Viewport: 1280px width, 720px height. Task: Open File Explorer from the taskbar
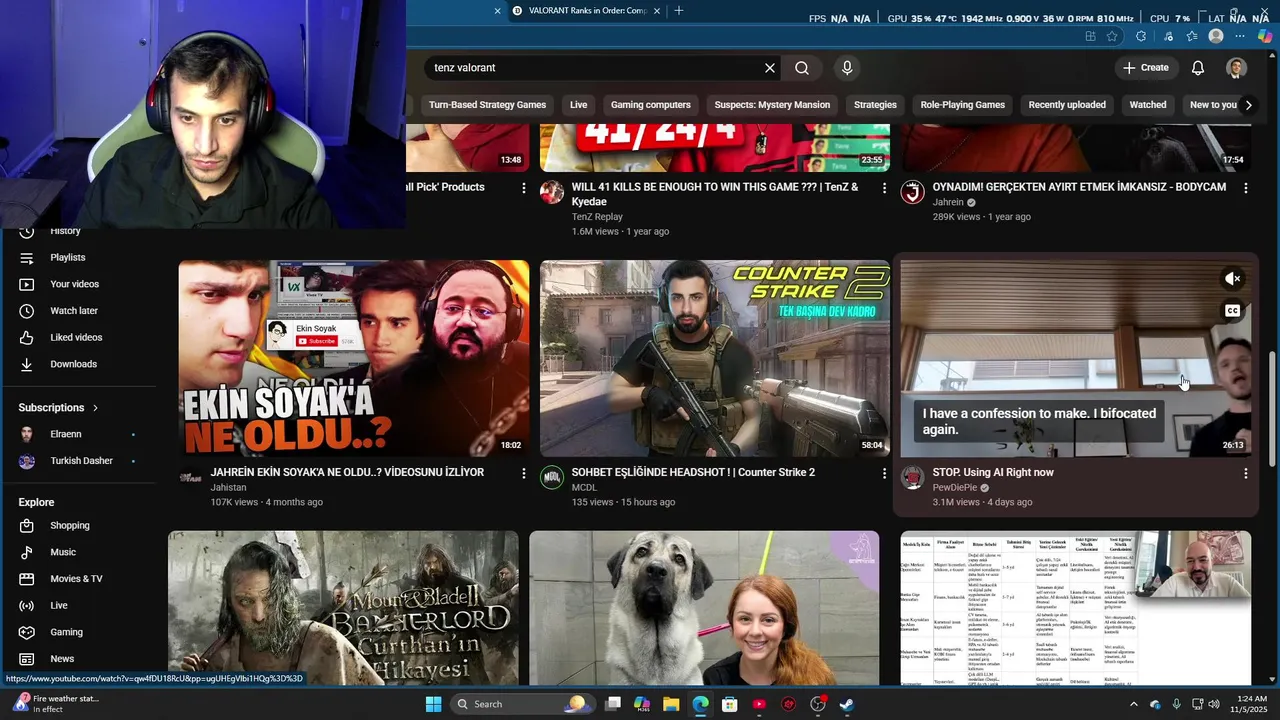tap(671, 704)
